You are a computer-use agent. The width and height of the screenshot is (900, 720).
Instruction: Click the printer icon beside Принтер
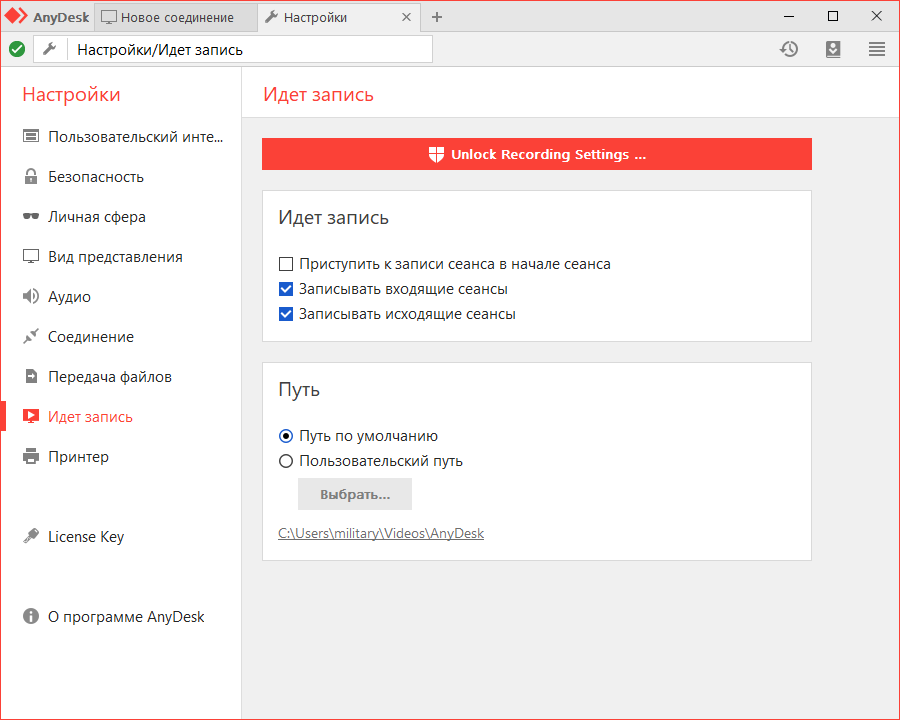(31, 457)
